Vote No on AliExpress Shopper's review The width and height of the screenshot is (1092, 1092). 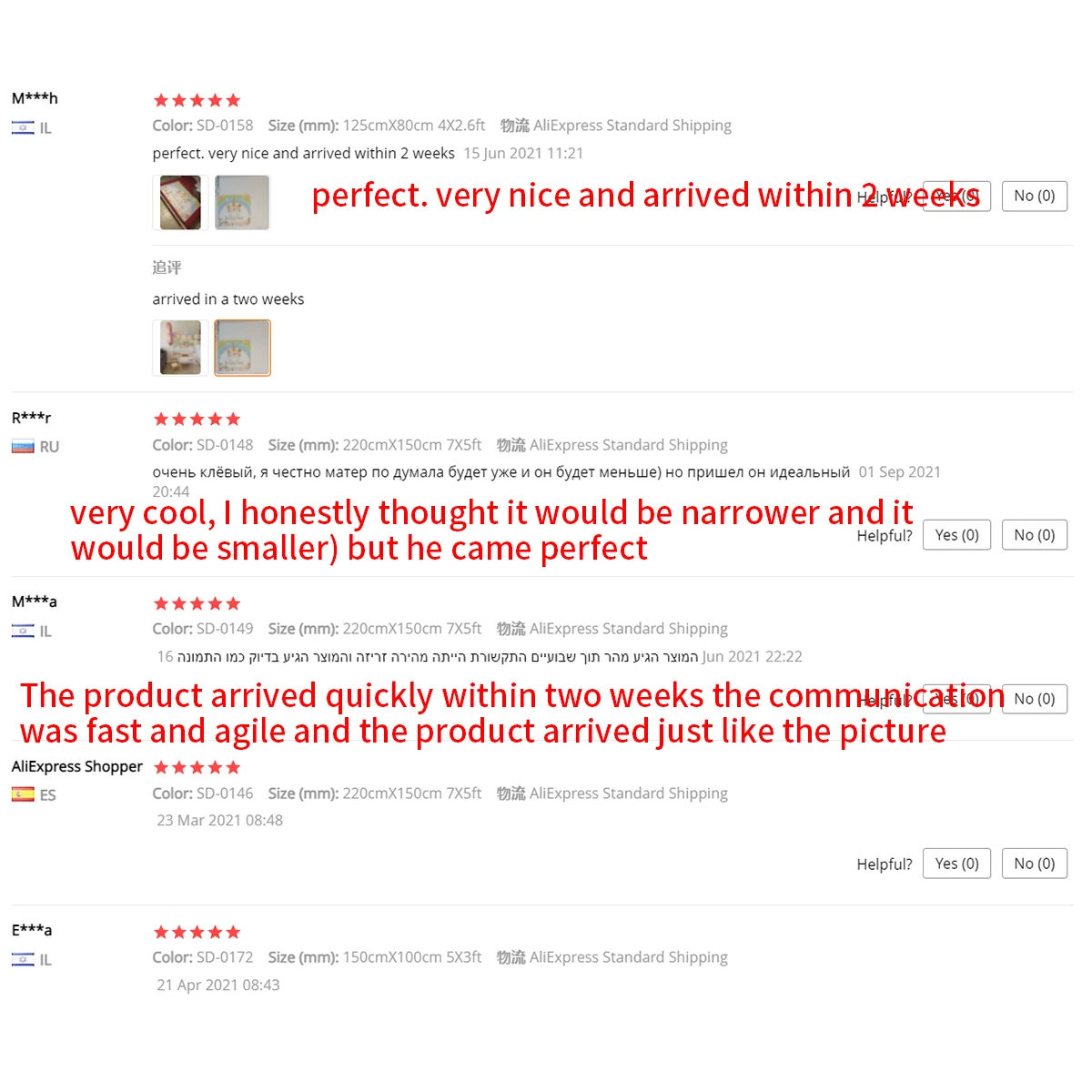click(1034, 864)
